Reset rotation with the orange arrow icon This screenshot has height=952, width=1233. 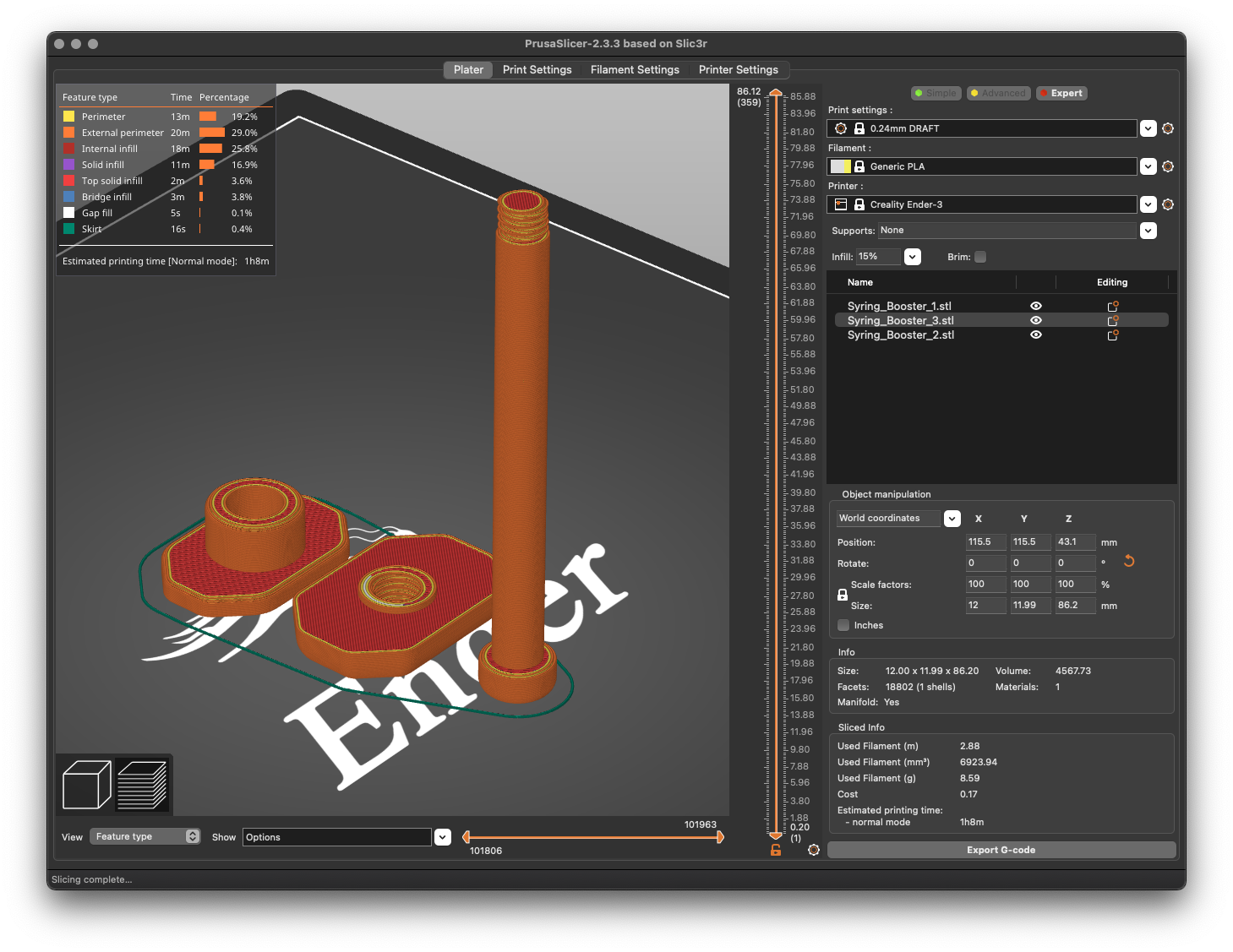(x=1129, y=561)
